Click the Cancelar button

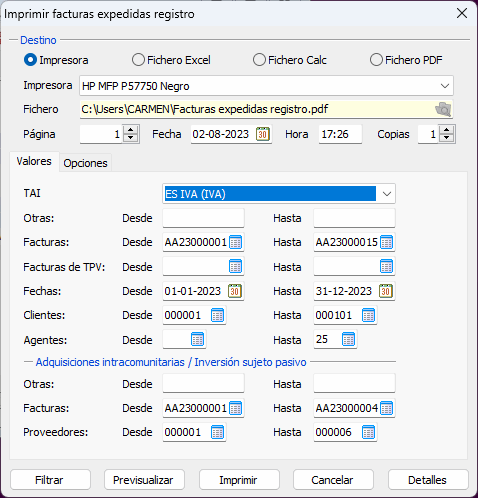pyautogui.click(x=333, y=480)
